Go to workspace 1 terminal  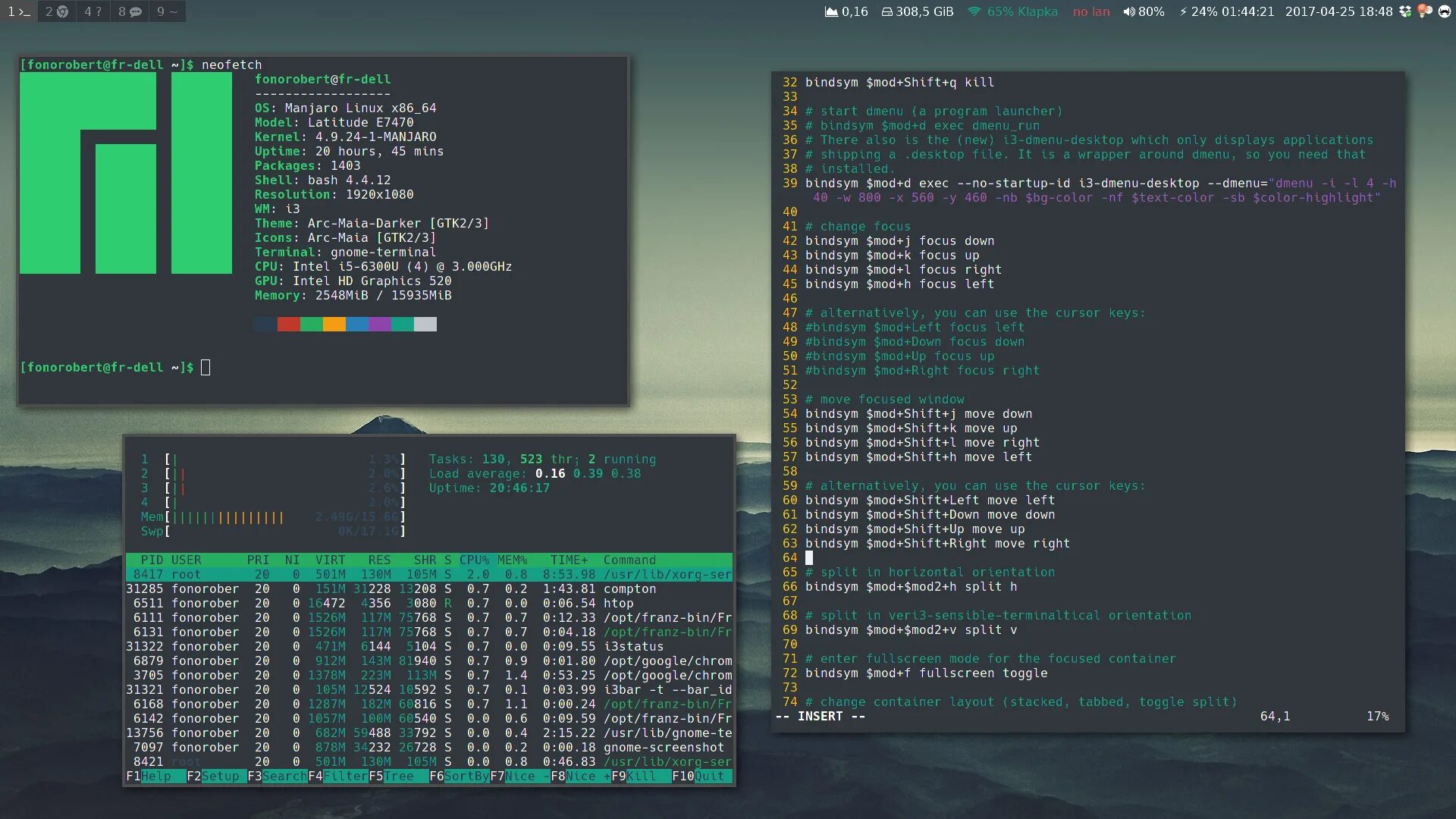point(19,11)
